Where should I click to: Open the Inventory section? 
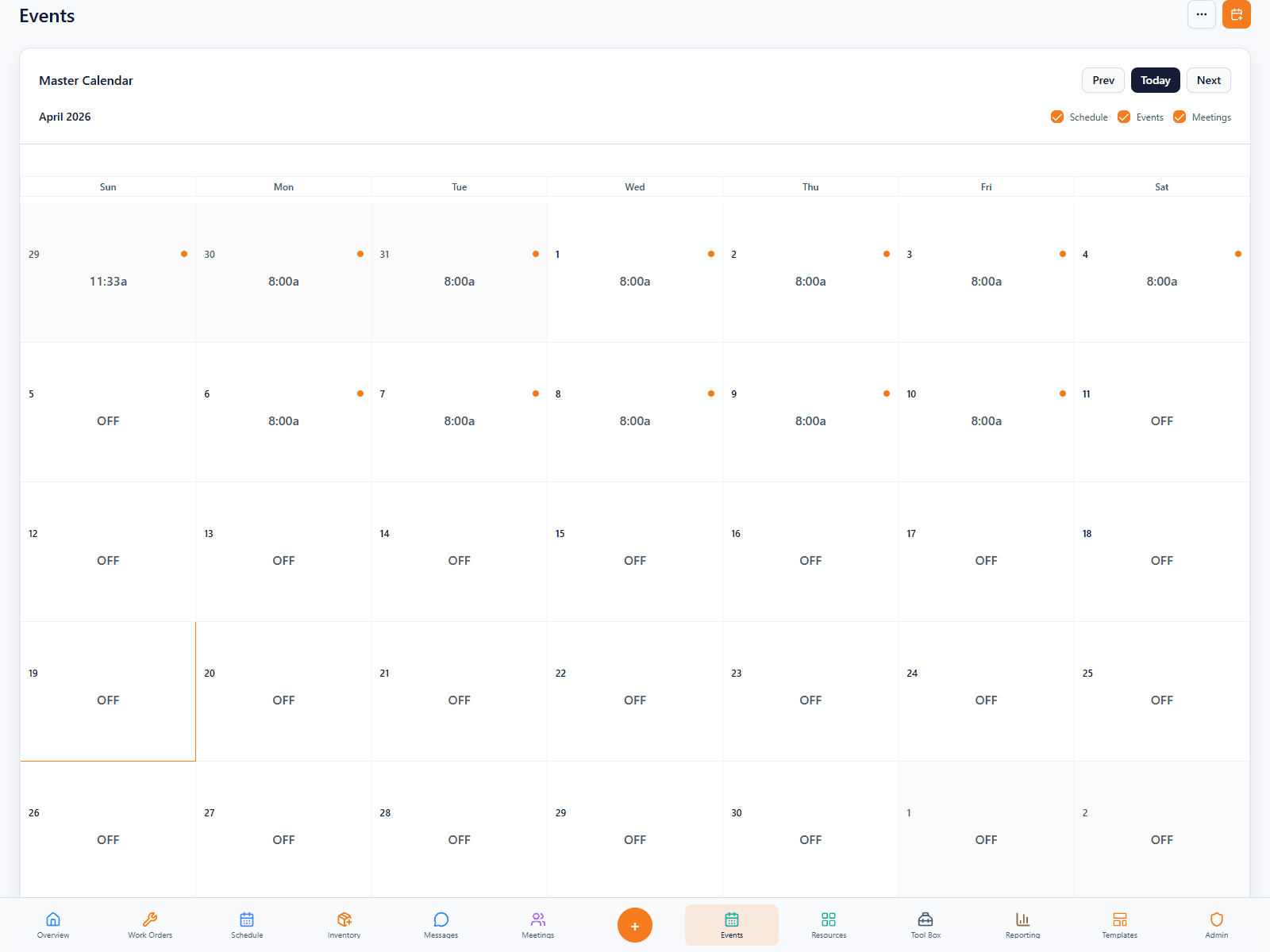(x=344, y=925)
